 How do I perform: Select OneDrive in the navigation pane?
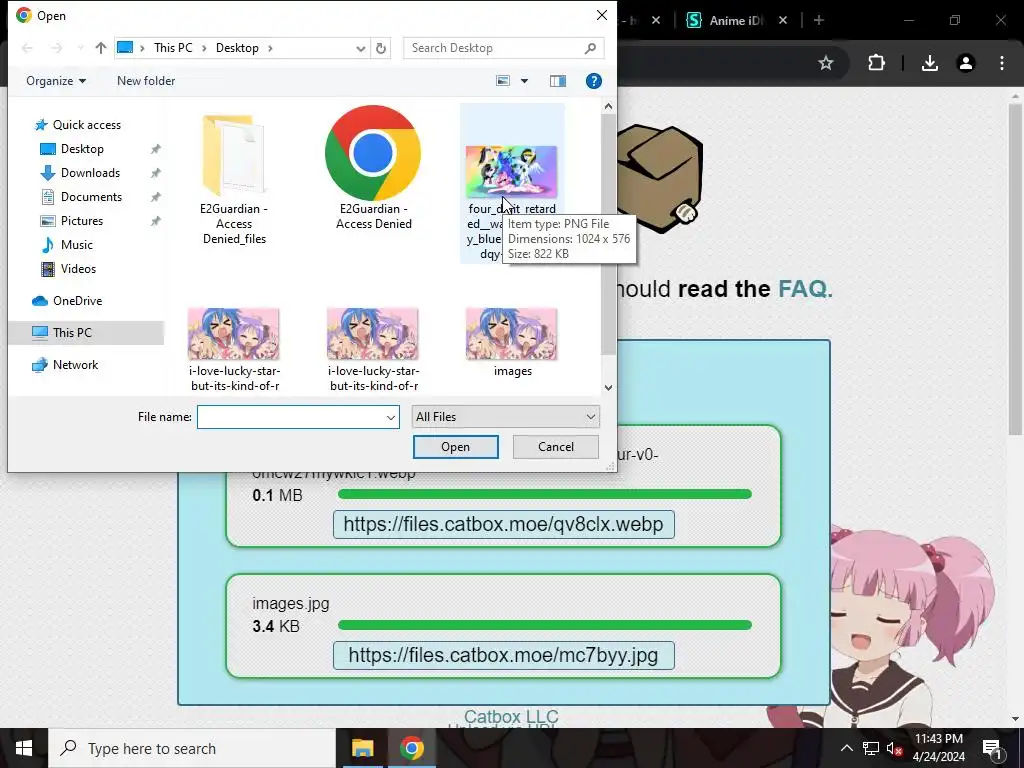(x=77, y=301)
